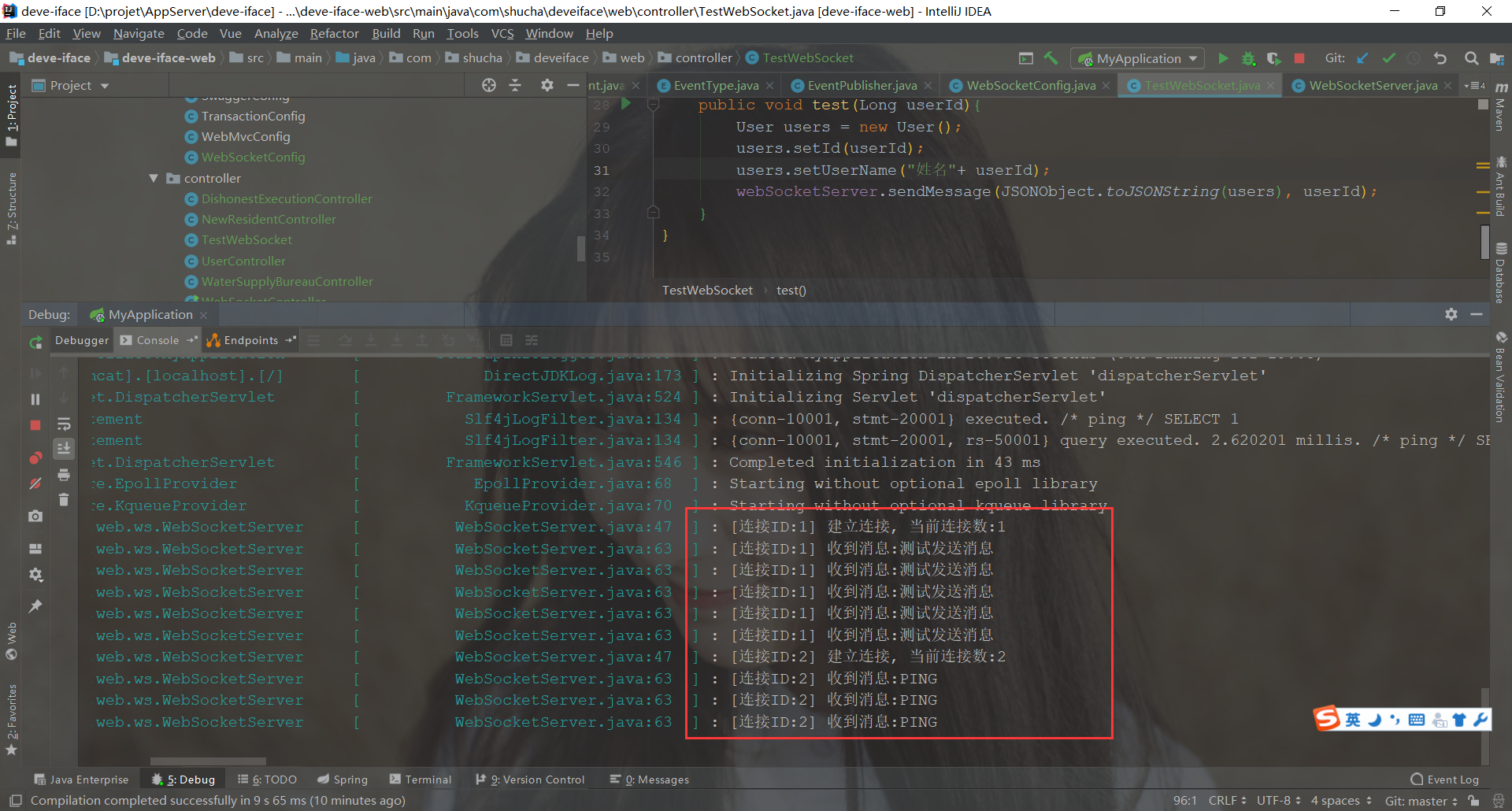1512x811 pixels.
Task: Open the Spring tool window
Action: coord(343,780)
